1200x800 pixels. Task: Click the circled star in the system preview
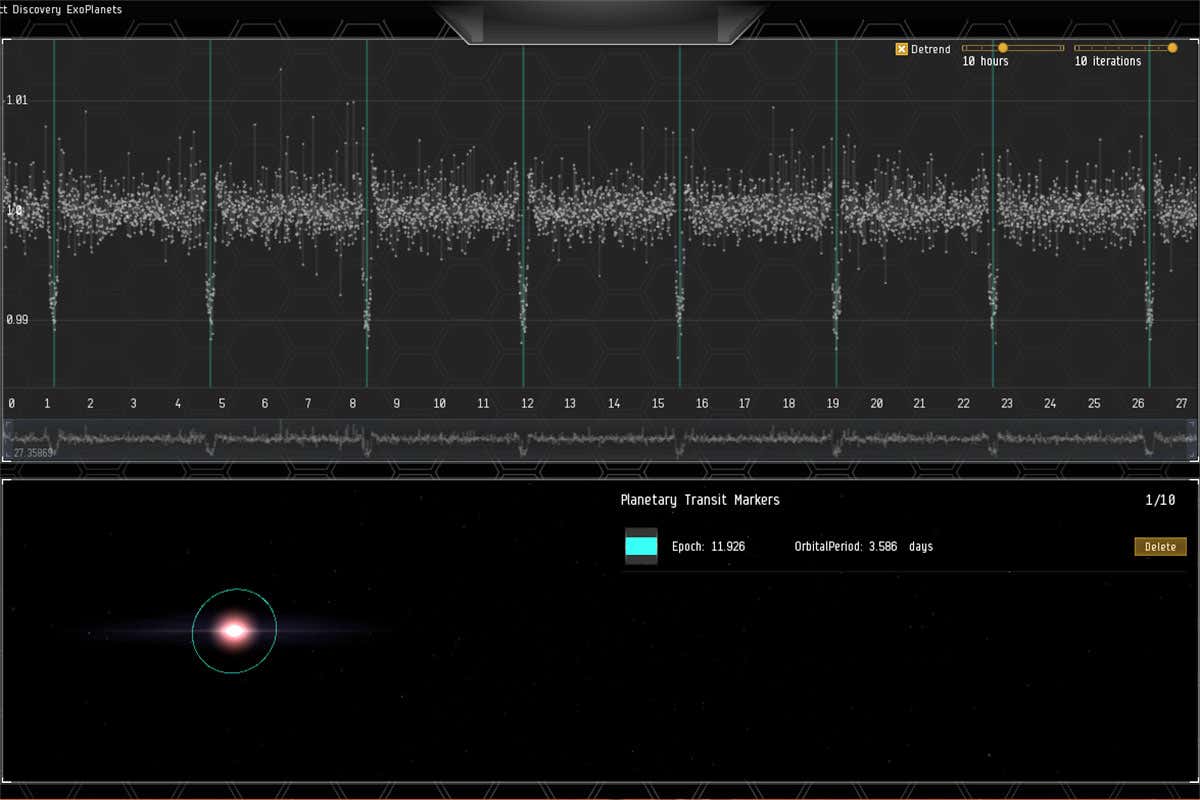pyautogui.click(x=234, y=629)
